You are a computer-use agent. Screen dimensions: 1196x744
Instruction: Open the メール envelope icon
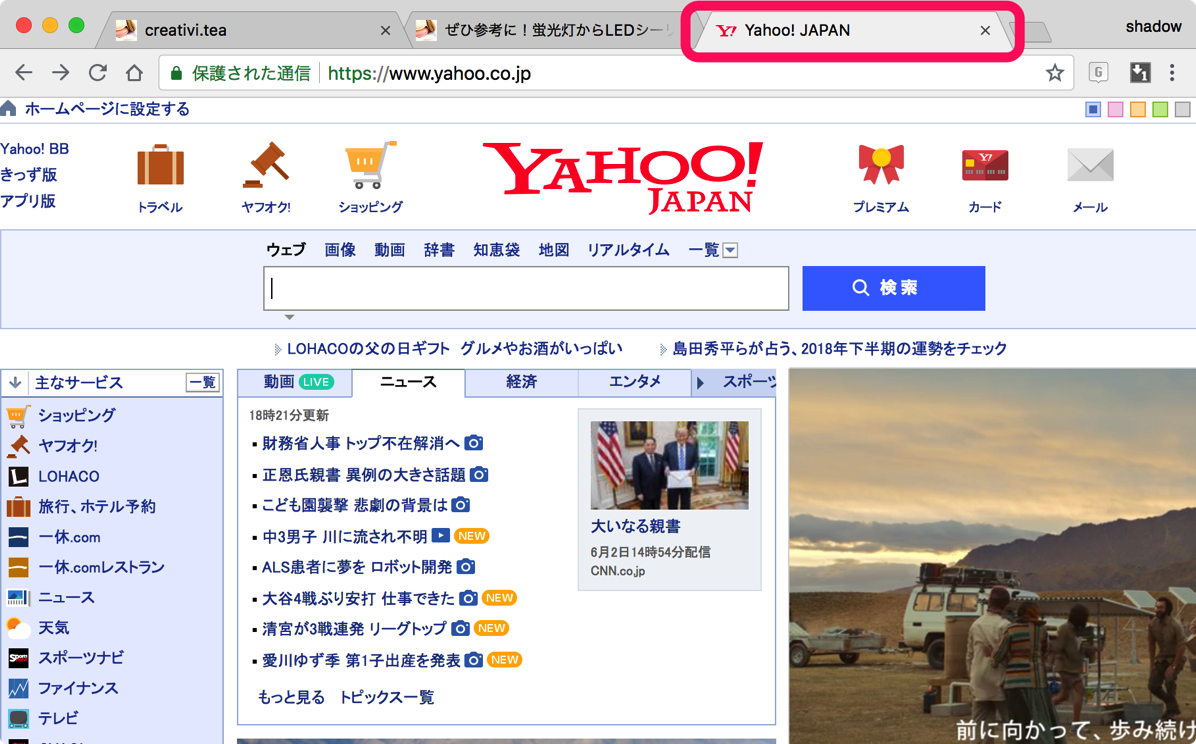click(x=1090, y=165)
